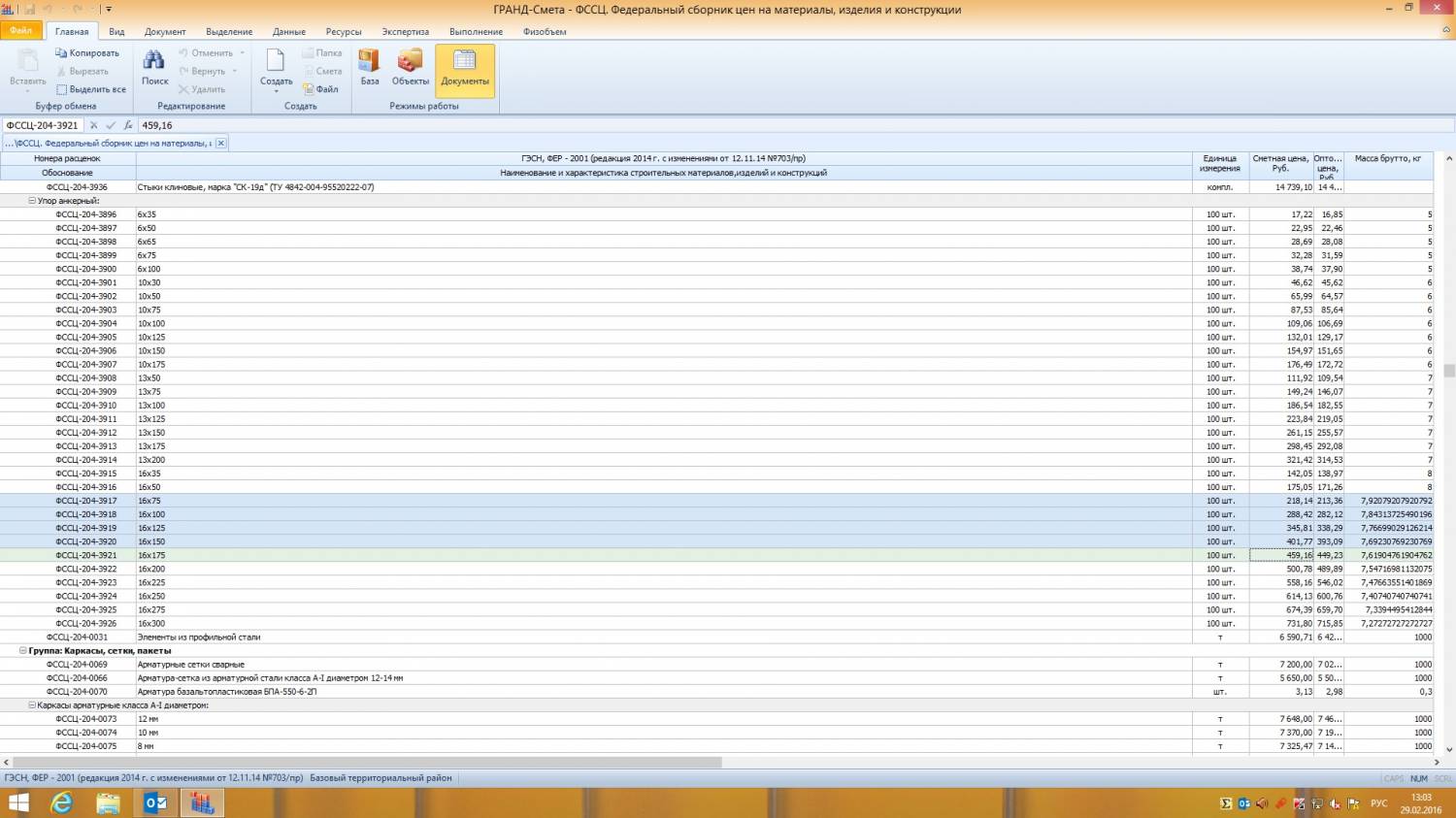Collapse the Упор анкерный group
Screen dimensions: 1456x818
[x=32, y=201]
